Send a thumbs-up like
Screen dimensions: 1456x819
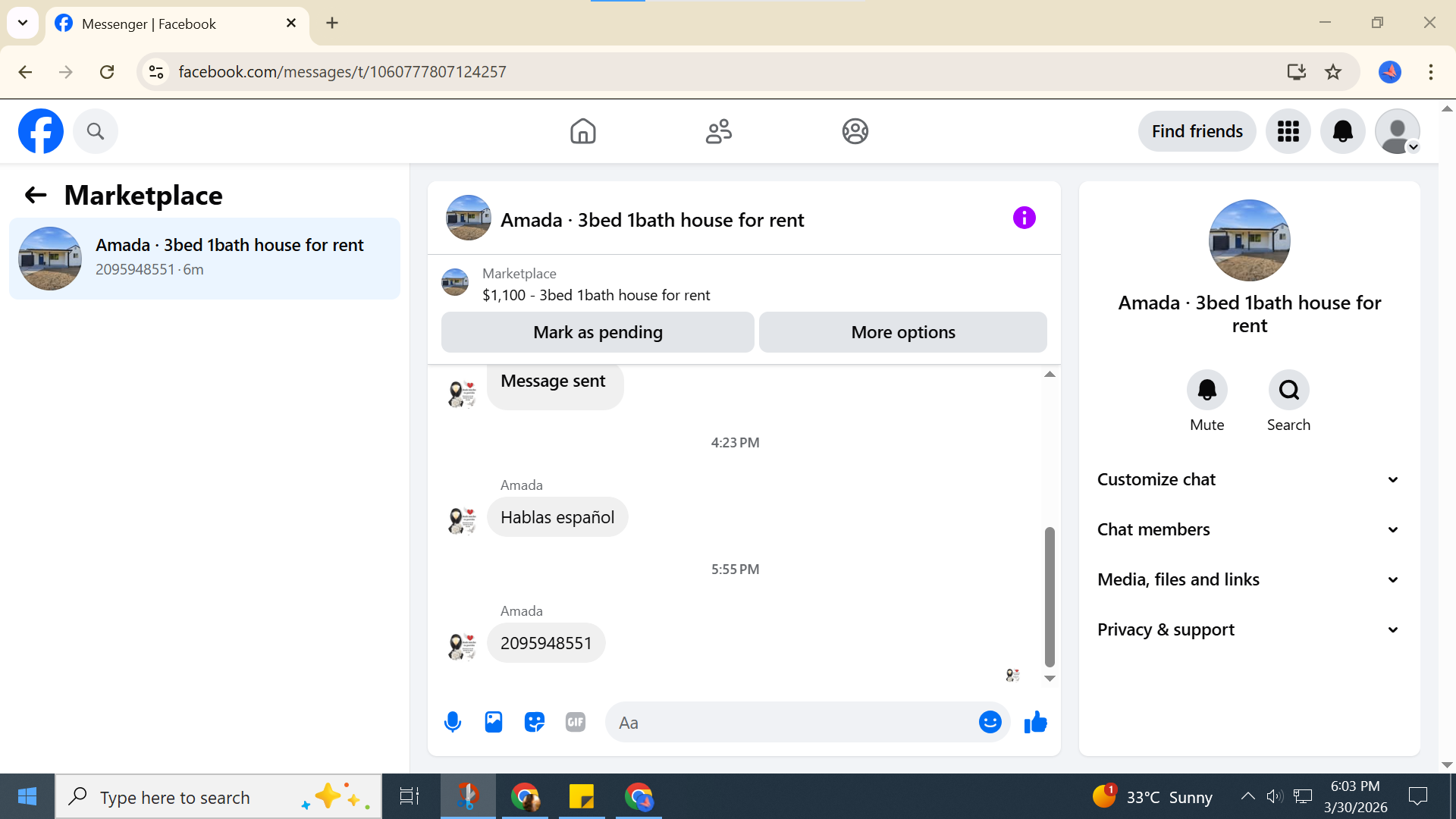(x=1035, y=722)
